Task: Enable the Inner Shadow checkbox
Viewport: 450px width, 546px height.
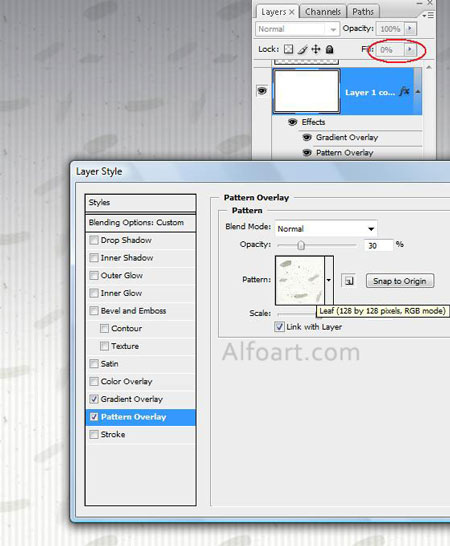Action: point(94,258)
